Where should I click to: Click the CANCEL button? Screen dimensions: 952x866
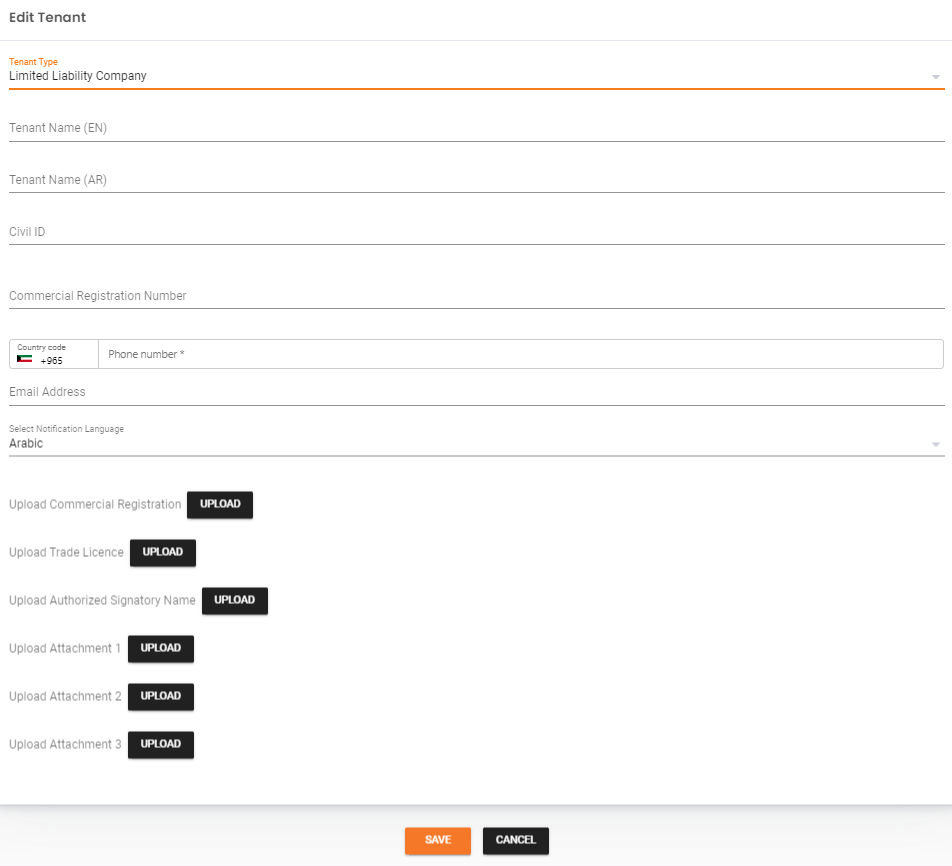tap(515, 840)
